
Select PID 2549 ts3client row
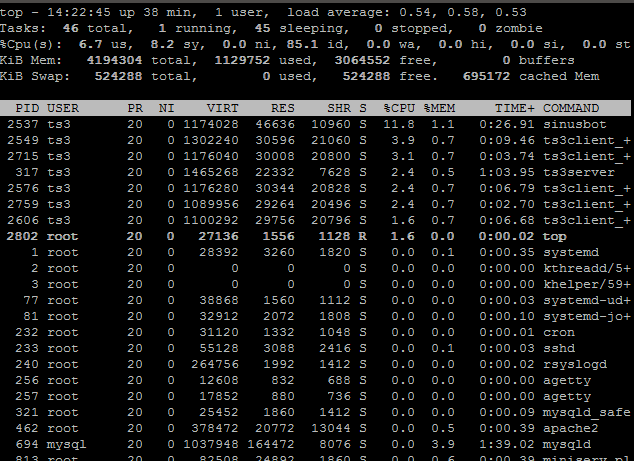315,140
